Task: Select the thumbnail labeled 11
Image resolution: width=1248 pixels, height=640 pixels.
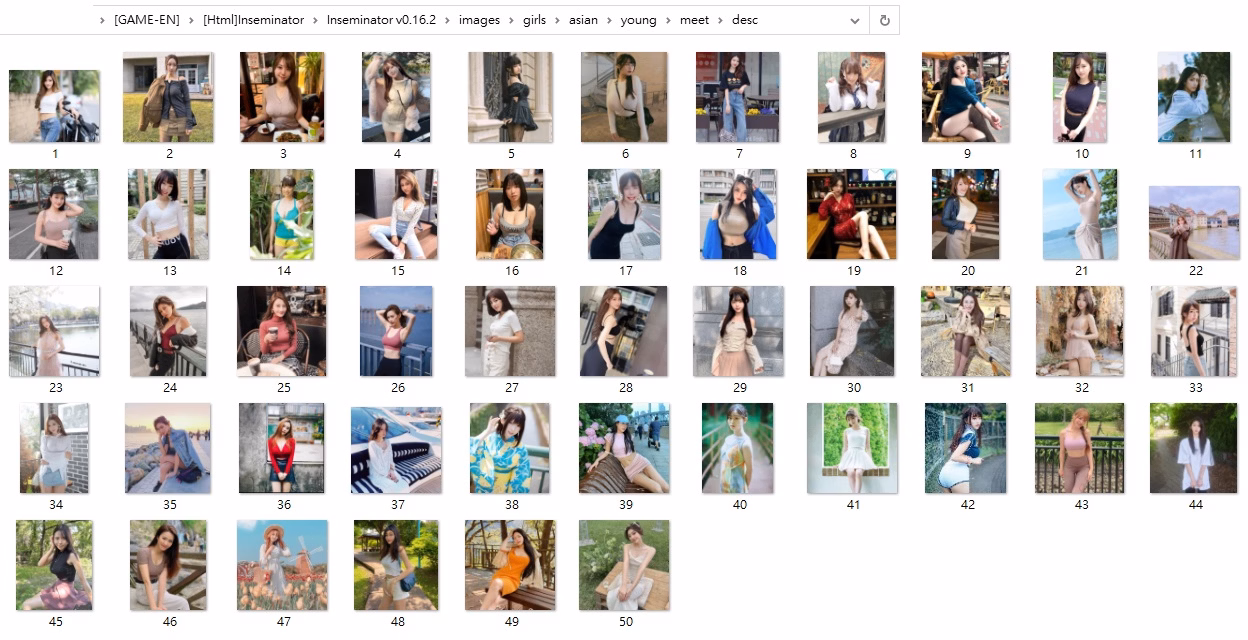Action: pyautogui.click(x=1194, y=97)
